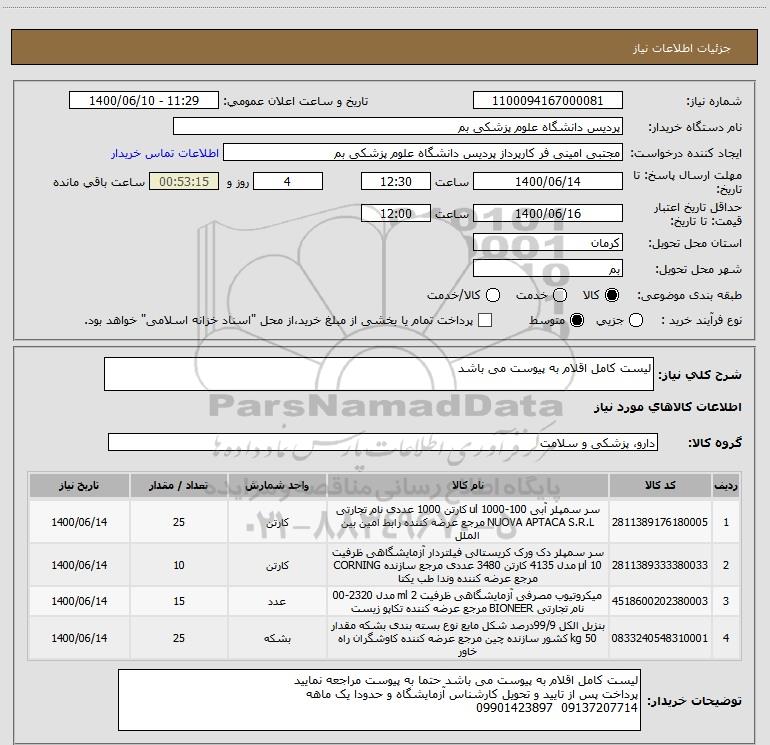Screen dimensions: 770x745
Task: Choose the متوسط purchase type radio
Action: click(x=577, y=320)
